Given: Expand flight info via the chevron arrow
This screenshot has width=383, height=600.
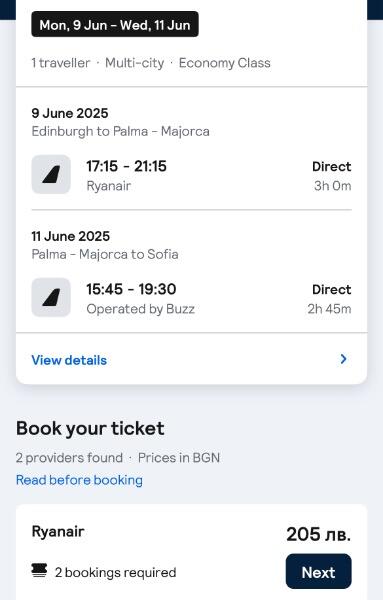Looking at the screenshot, I should click(343, 359).
